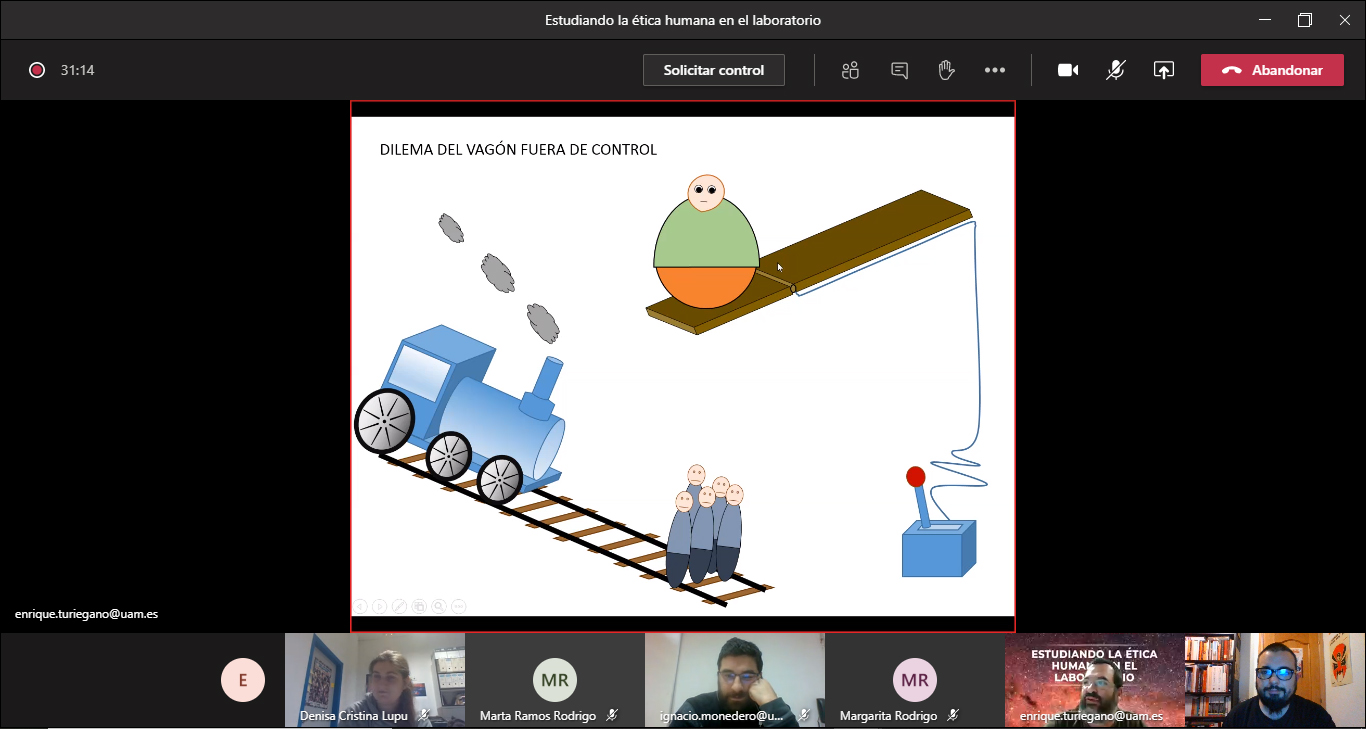This screenshot has width=1366, height=729.
Task: Open slide show more options ellipsis
Action: pyautogui.click(x=459, y=606)
